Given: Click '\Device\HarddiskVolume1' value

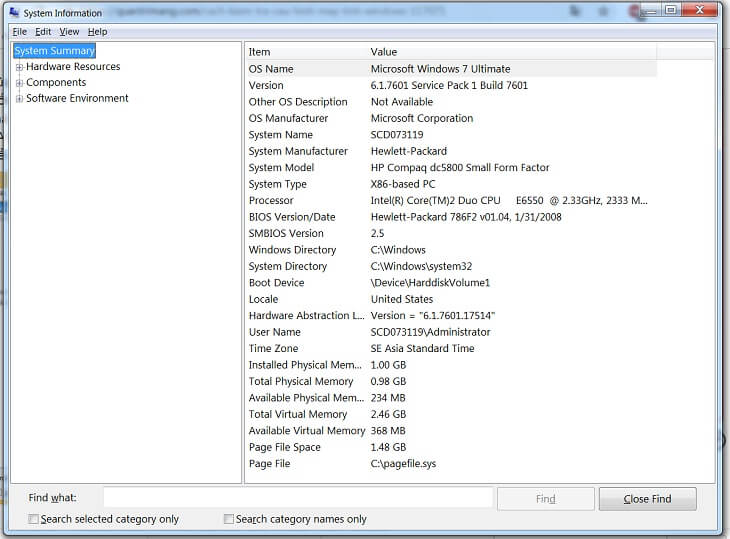Looking at the screenshot, I should pyautogui.click(x=430, y=283).
